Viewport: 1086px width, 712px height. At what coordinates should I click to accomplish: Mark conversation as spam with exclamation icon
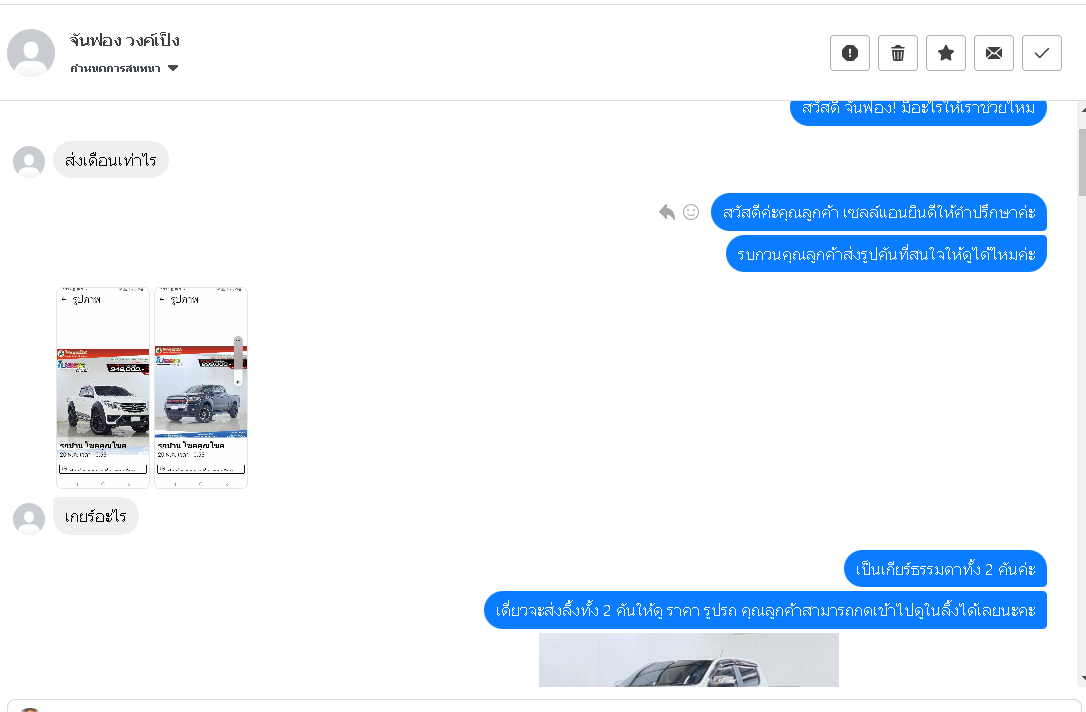(850, 53)
